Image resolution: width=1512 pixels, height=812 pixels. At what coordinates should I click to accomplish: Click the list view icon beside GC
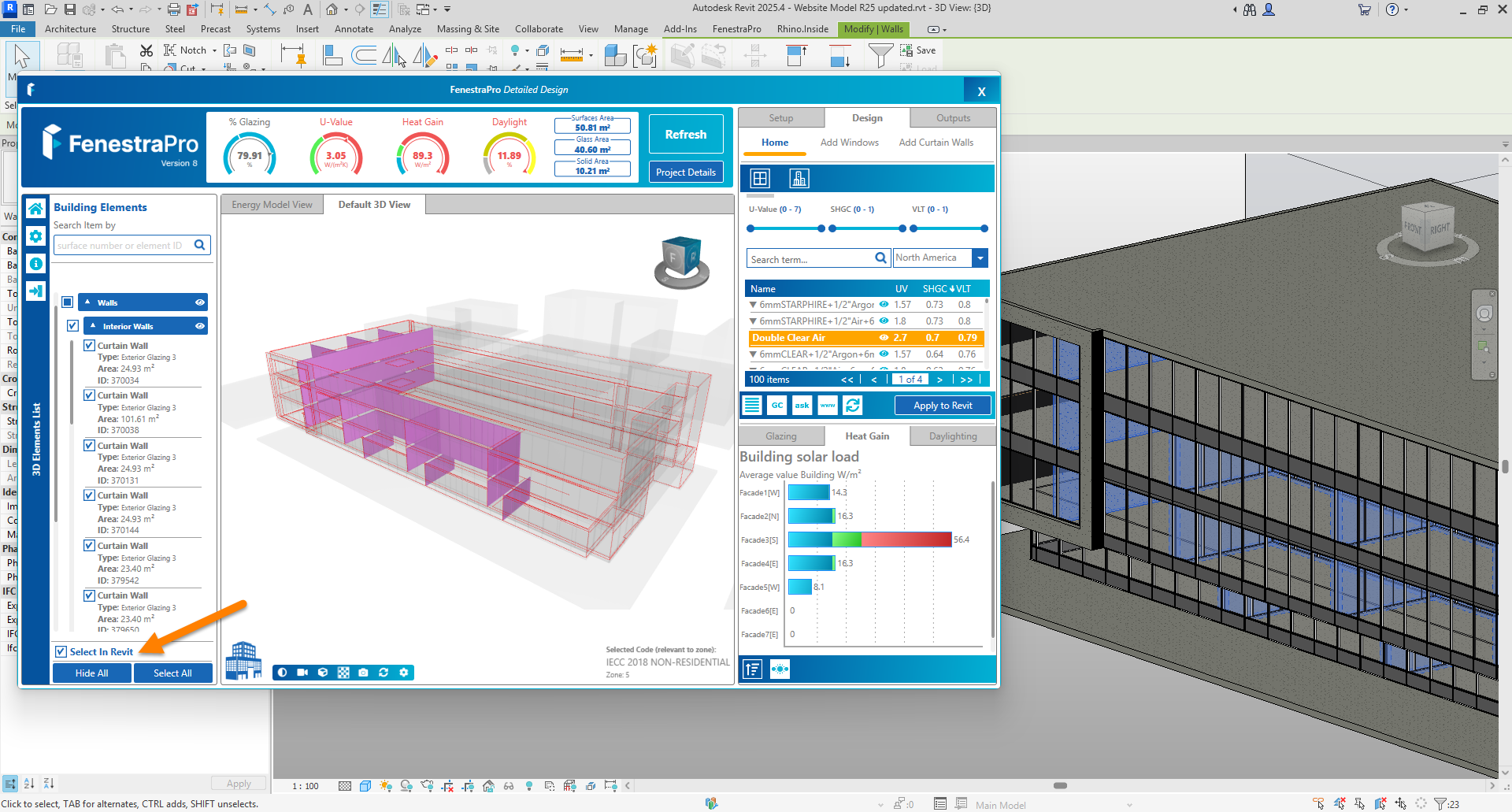pyautogui.click(x=753, y=406)
